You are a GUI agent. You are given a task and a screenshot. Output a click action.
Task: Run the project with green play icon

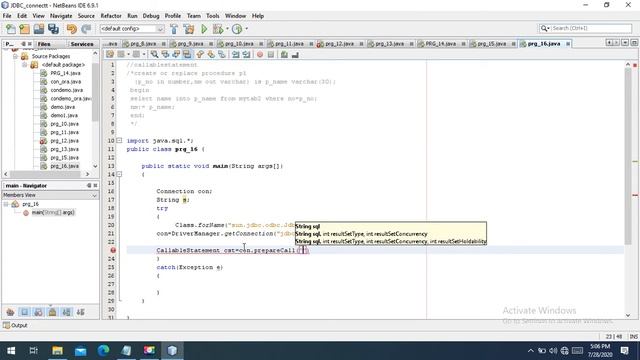coord(204,29)
